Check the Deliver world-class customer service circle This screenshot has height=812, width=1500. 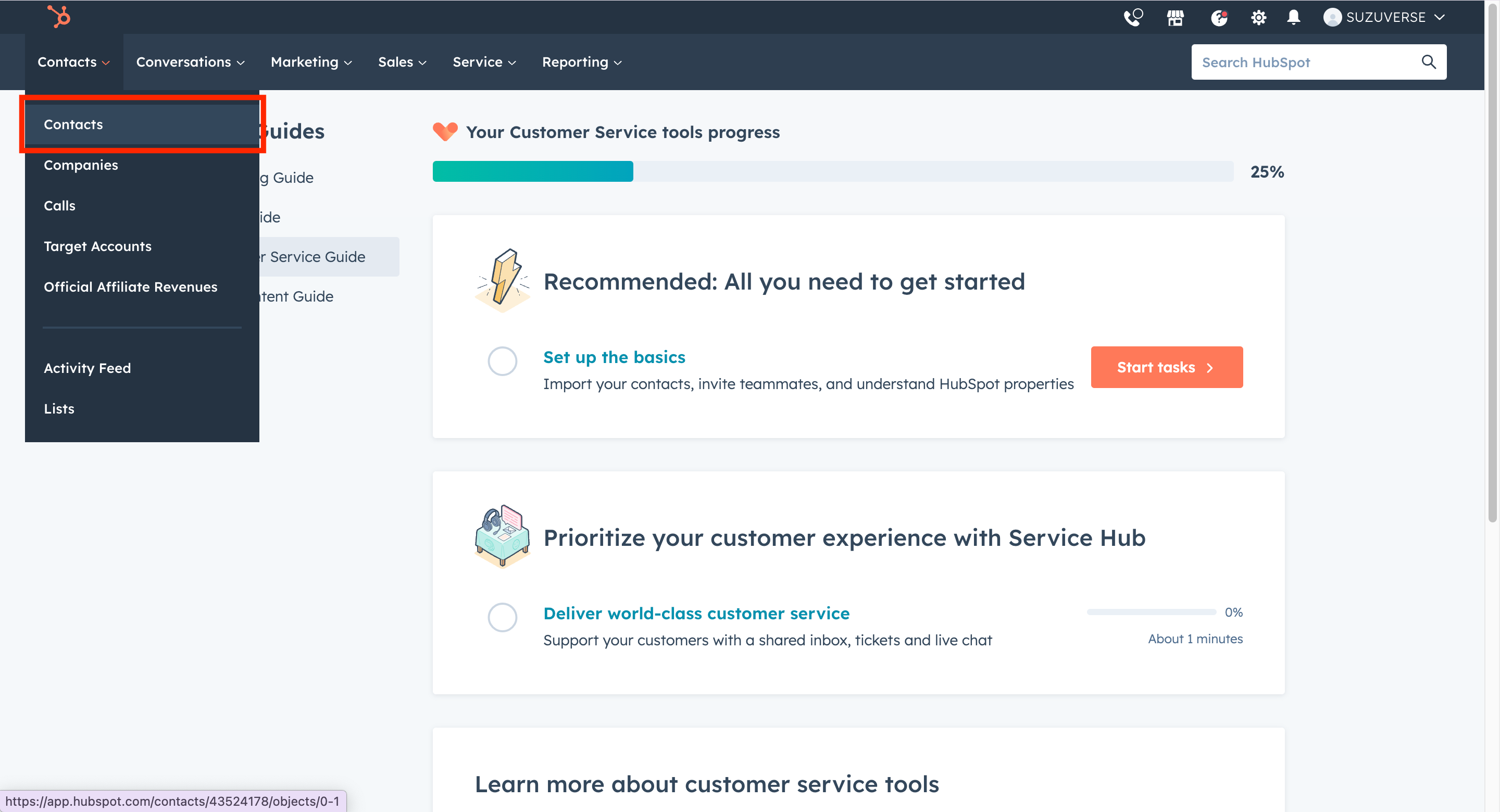502,617
